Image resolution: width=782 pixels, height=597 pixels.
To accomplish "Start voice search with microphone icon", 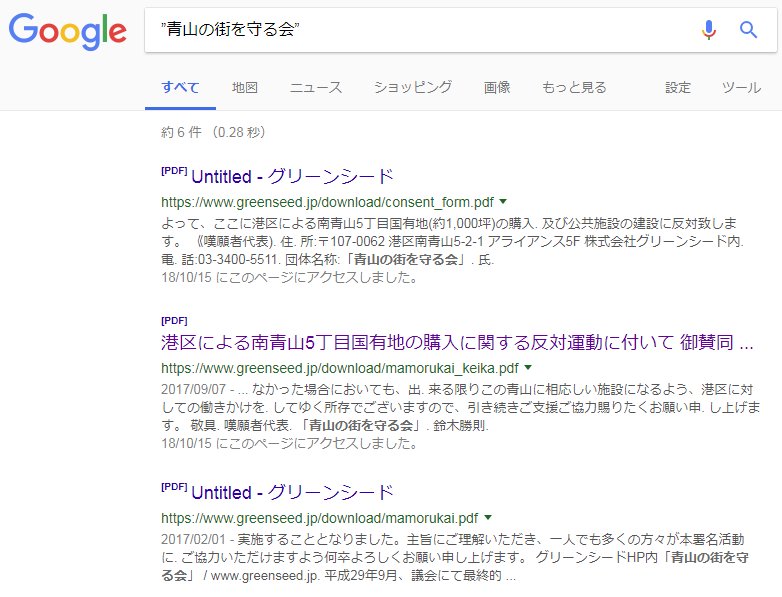I will tap(708, 29).
